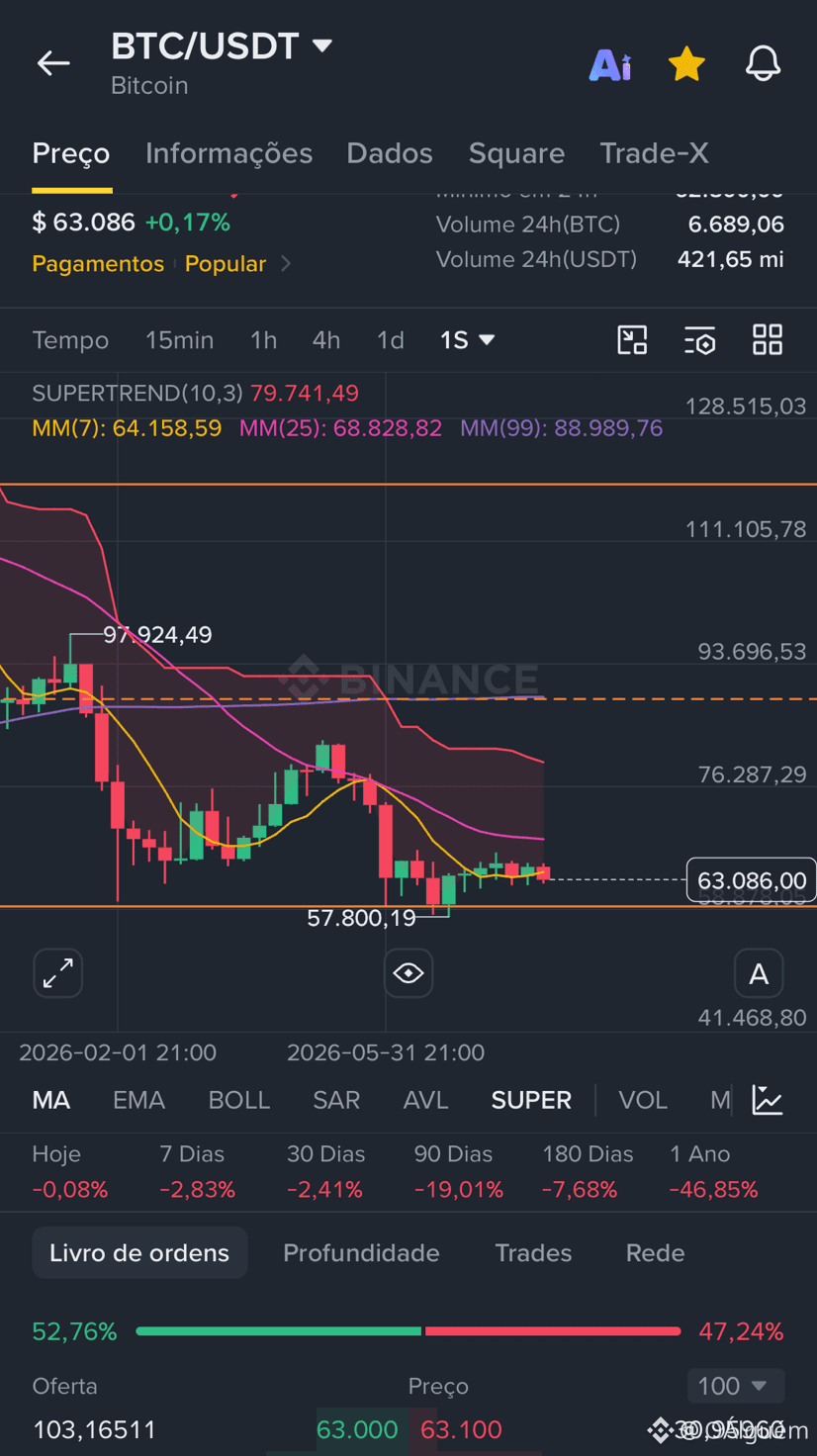This screenshot has height=1456, width=817.
Task: Select the MA indicator
Action: click(x=51, y=1100)
